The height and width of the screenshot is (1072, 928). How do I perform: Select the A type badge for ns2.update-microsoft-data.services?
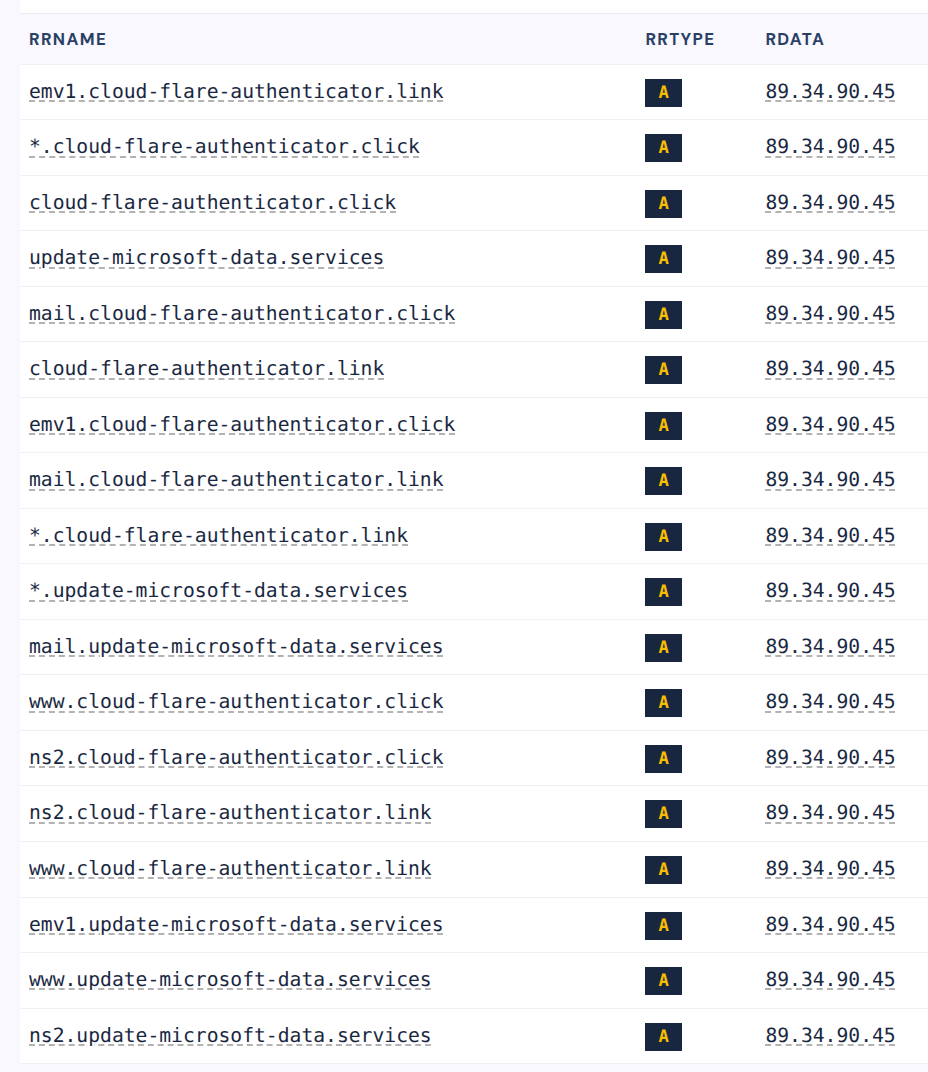click(x=663, y=1036)
